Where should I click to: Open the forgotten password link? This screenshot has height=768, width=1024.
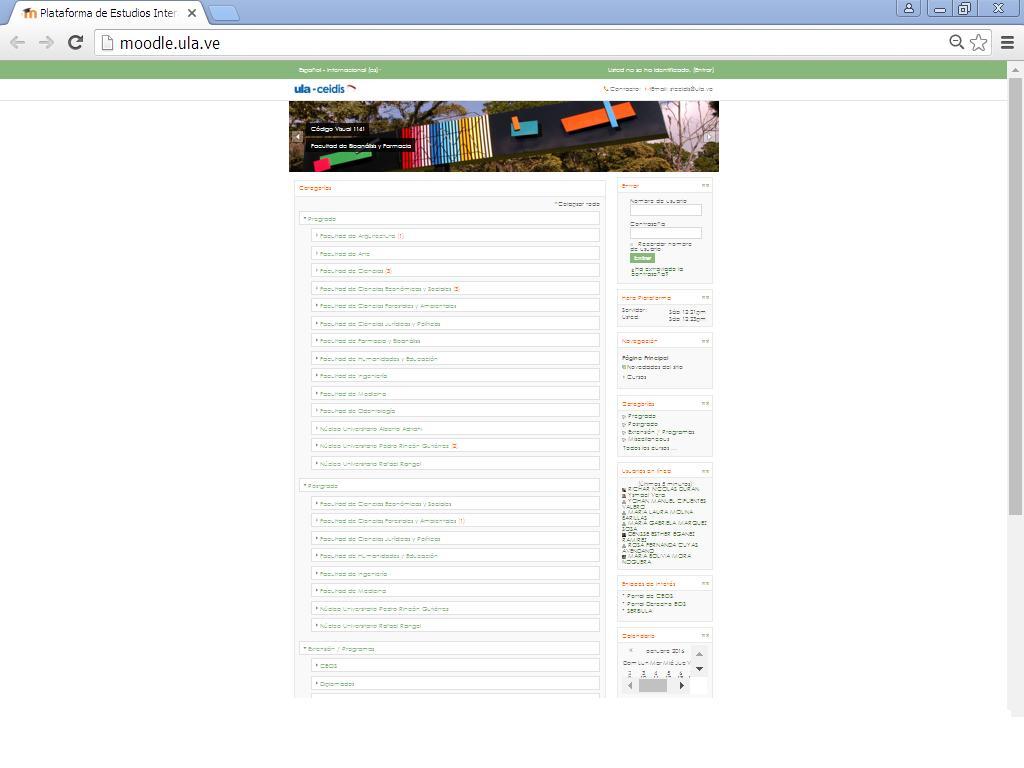659,272
